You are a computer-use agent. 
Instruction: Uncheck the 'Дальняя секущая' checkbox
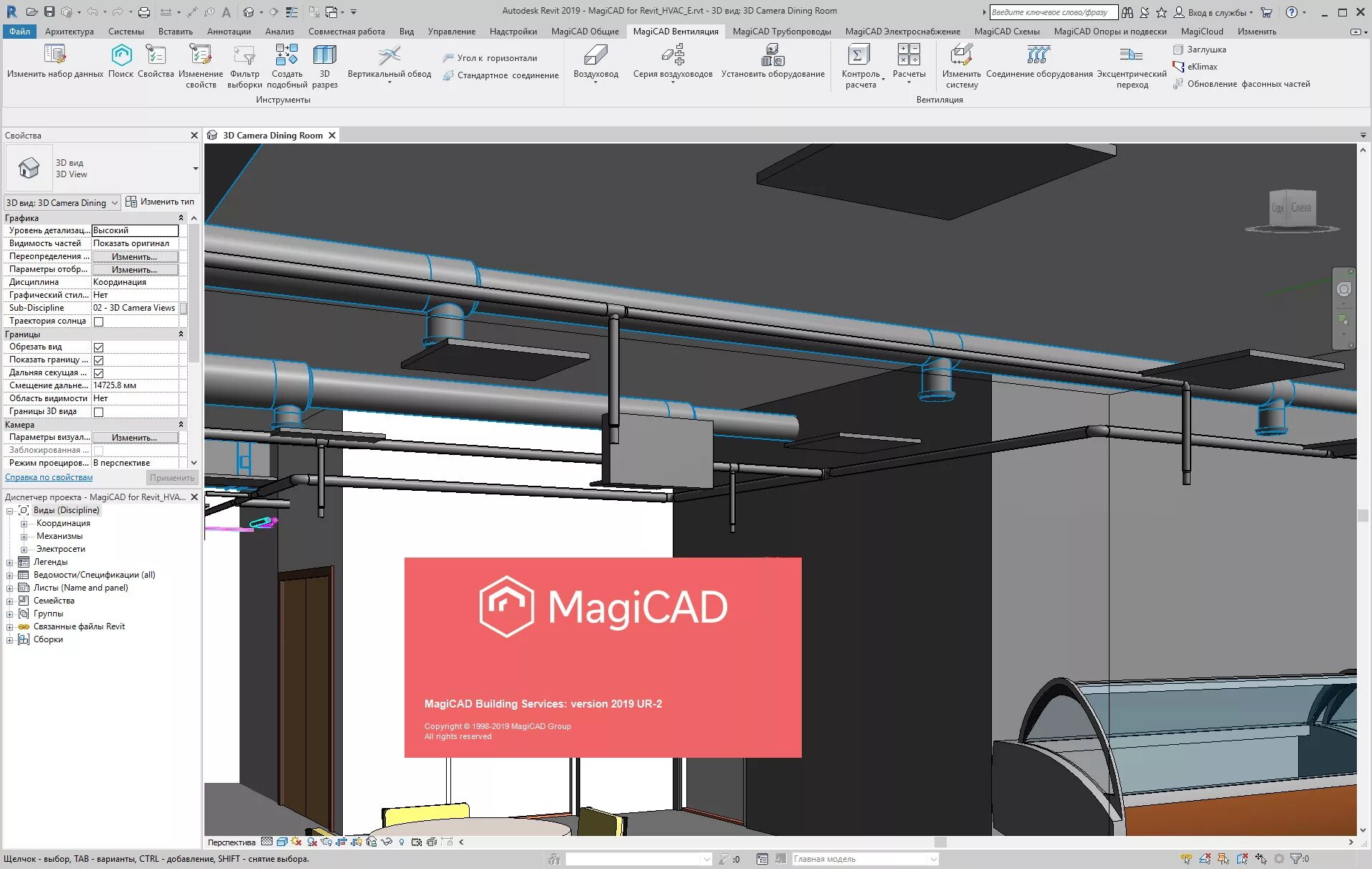click(x=99, y=373)
